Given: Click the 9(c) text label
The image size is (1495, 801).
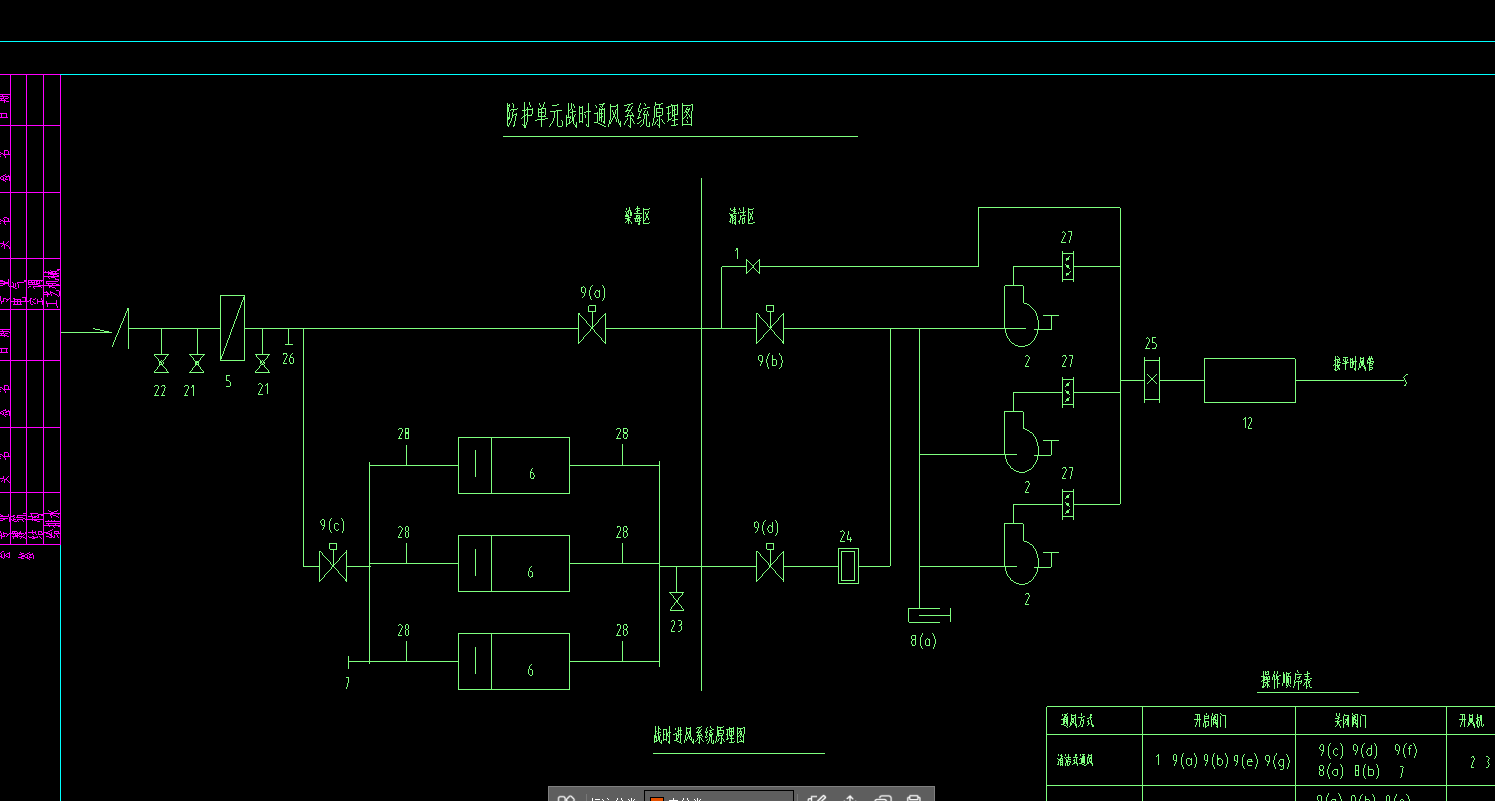Looking at the screenshot, I should [x=332, y=525].
